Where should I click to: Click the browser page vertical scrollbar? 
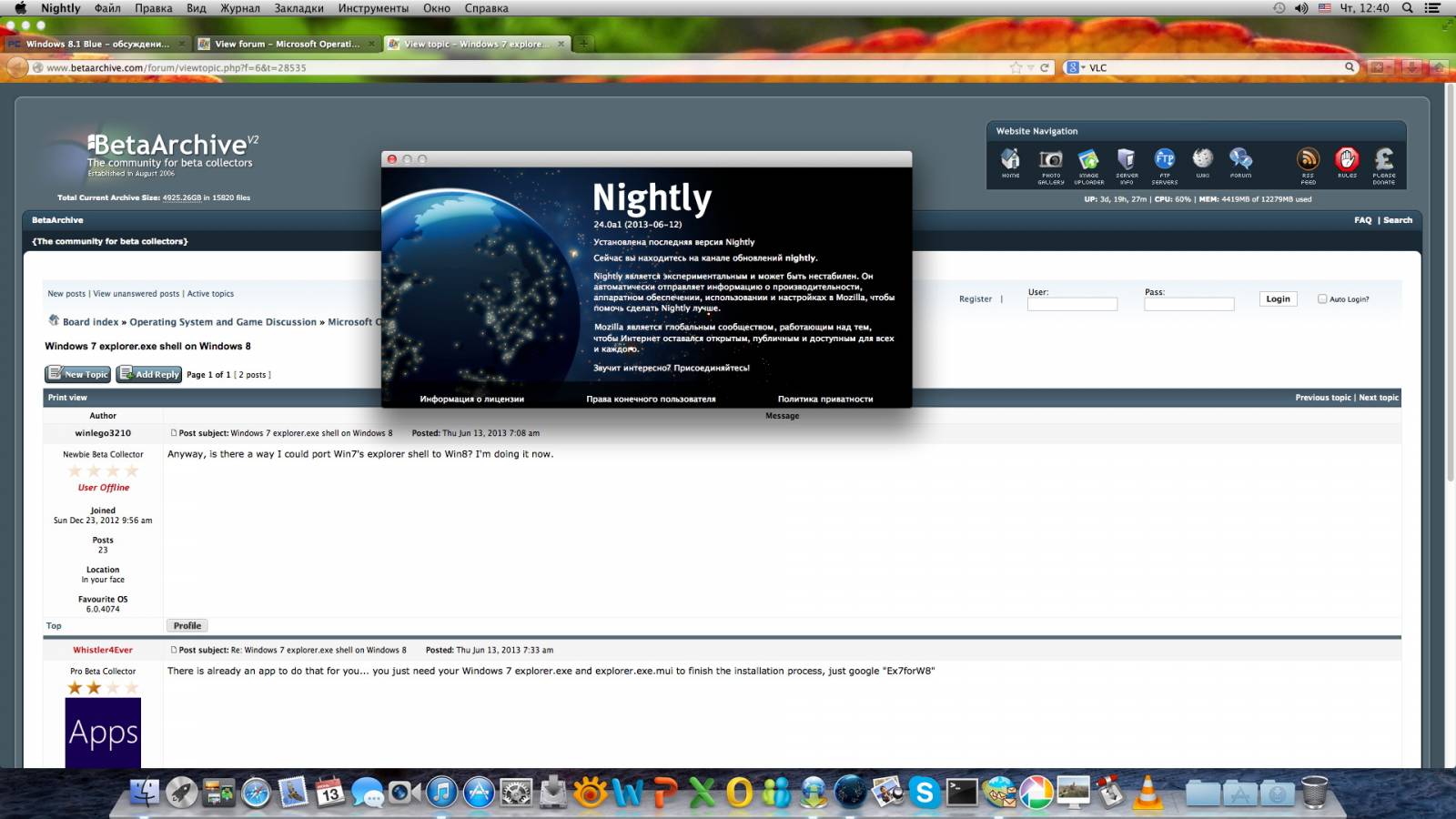[1449, 282]
